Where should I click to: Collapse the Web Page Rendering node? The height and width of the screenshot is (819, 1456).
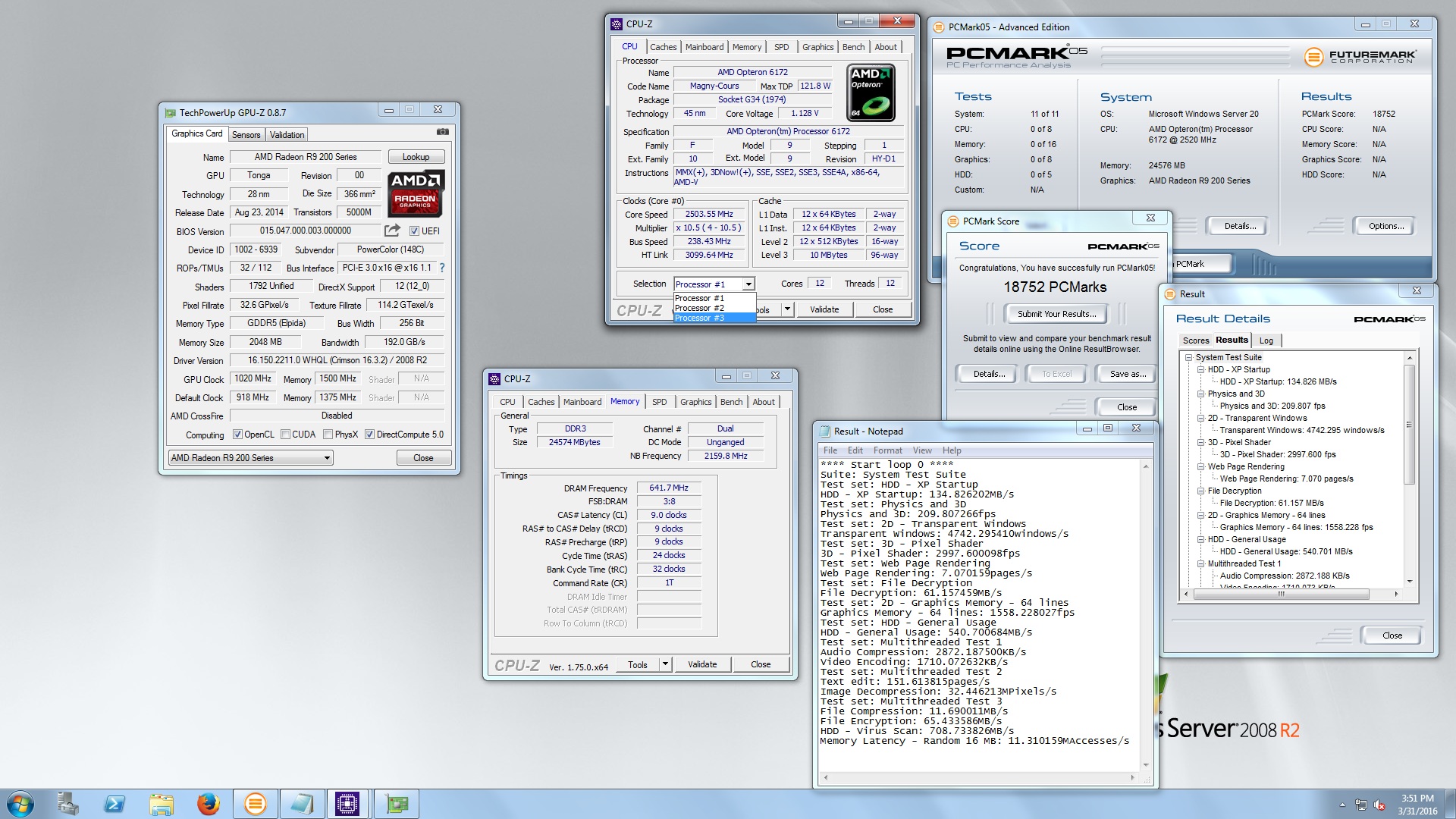(x=1200, y=466)
